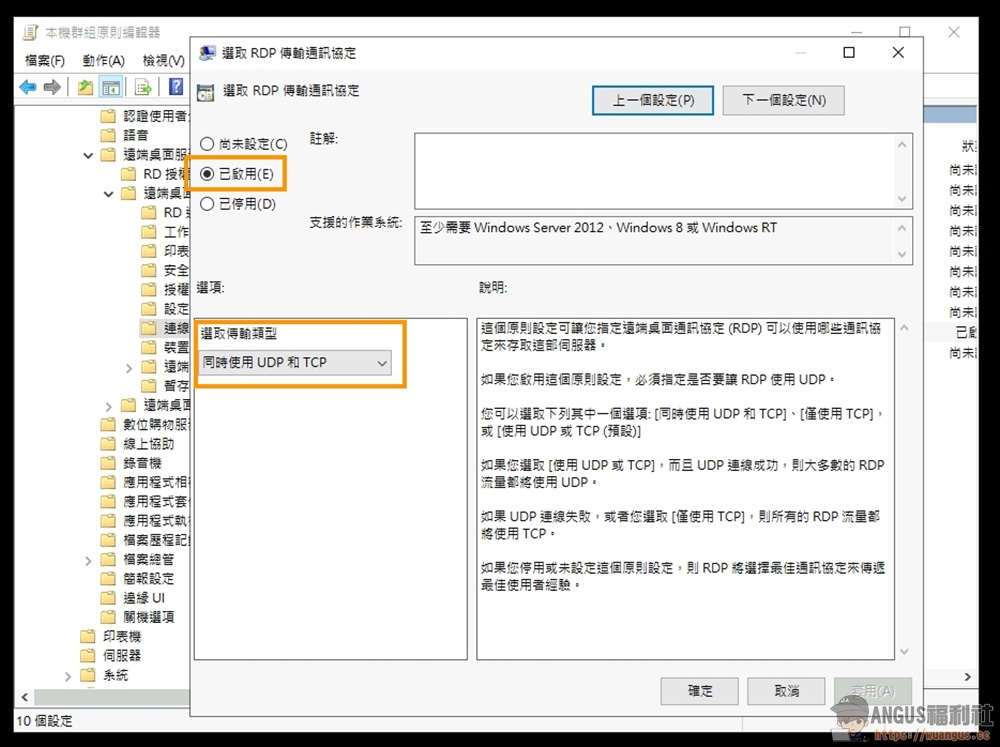Click 下一個設定(N) button

tap(784, 101)
